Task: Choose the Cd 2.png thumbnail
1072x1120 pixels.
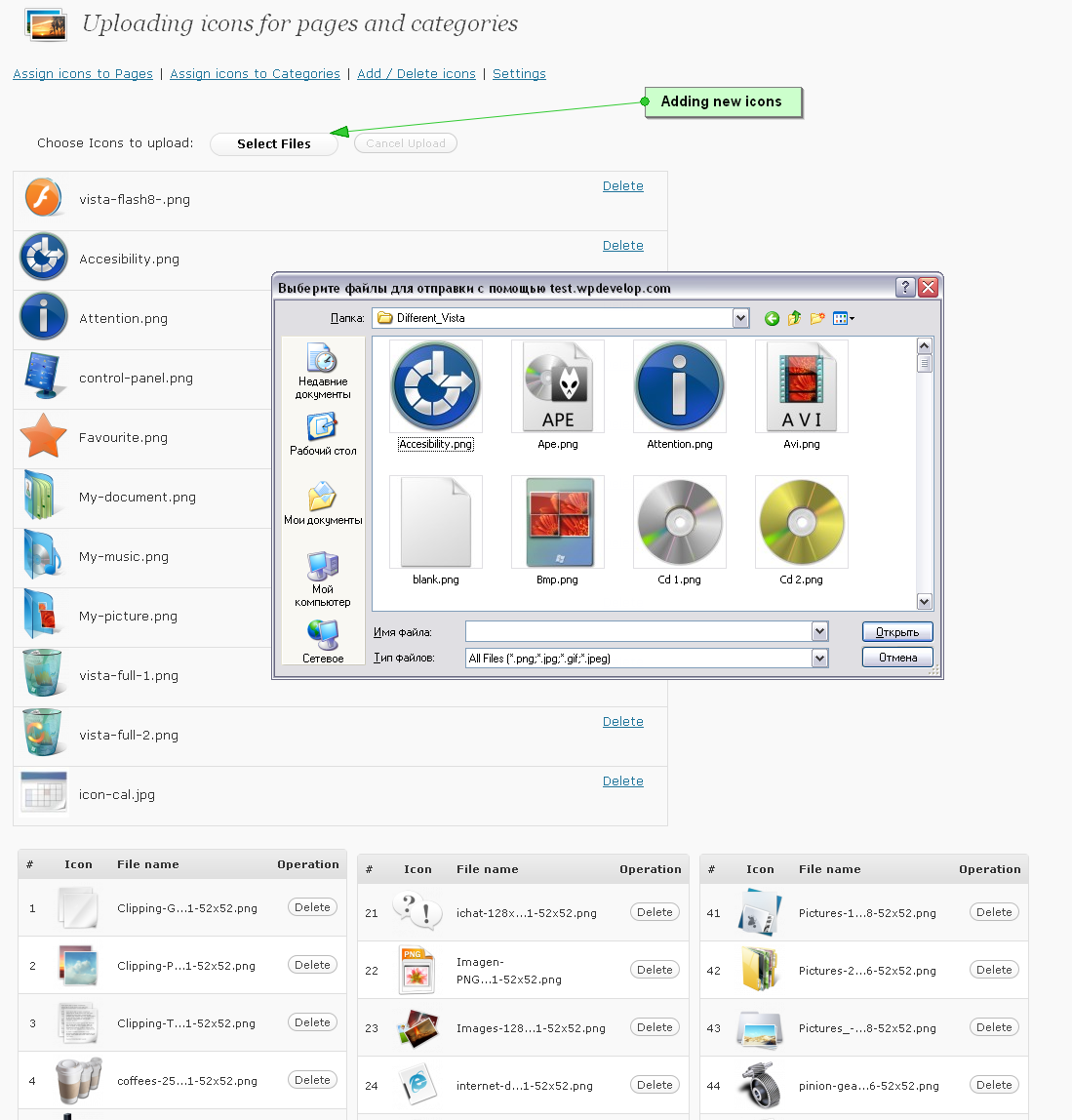Action: coord(802,523)
